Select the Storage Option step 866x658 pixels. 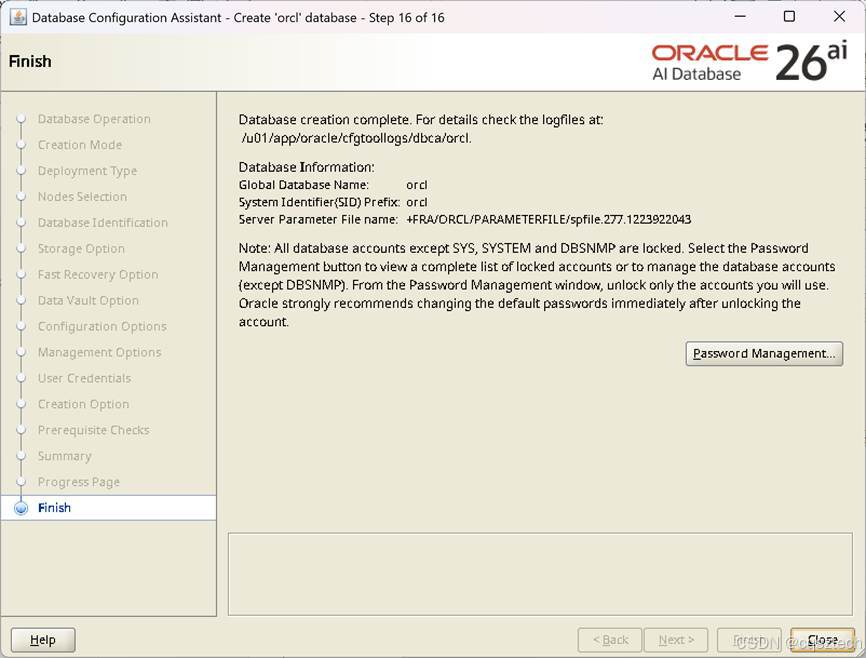click(81, 249)
